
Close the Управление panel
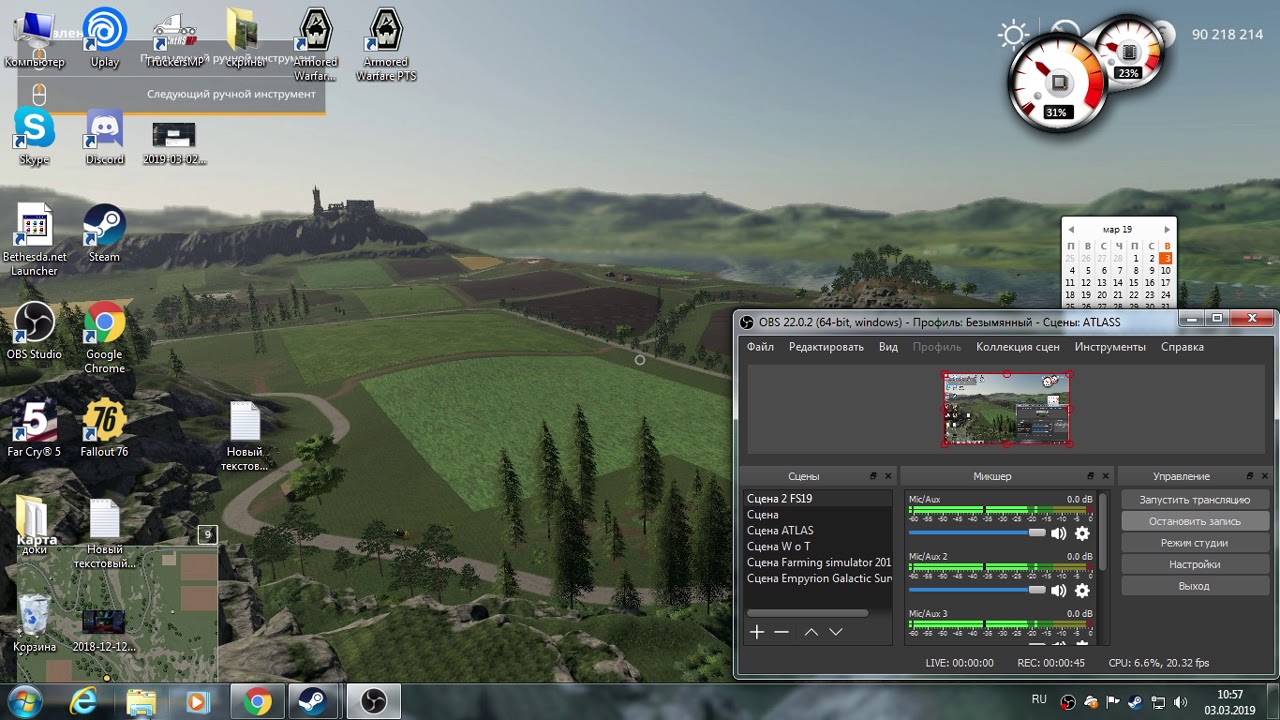tap(1265, 476)
